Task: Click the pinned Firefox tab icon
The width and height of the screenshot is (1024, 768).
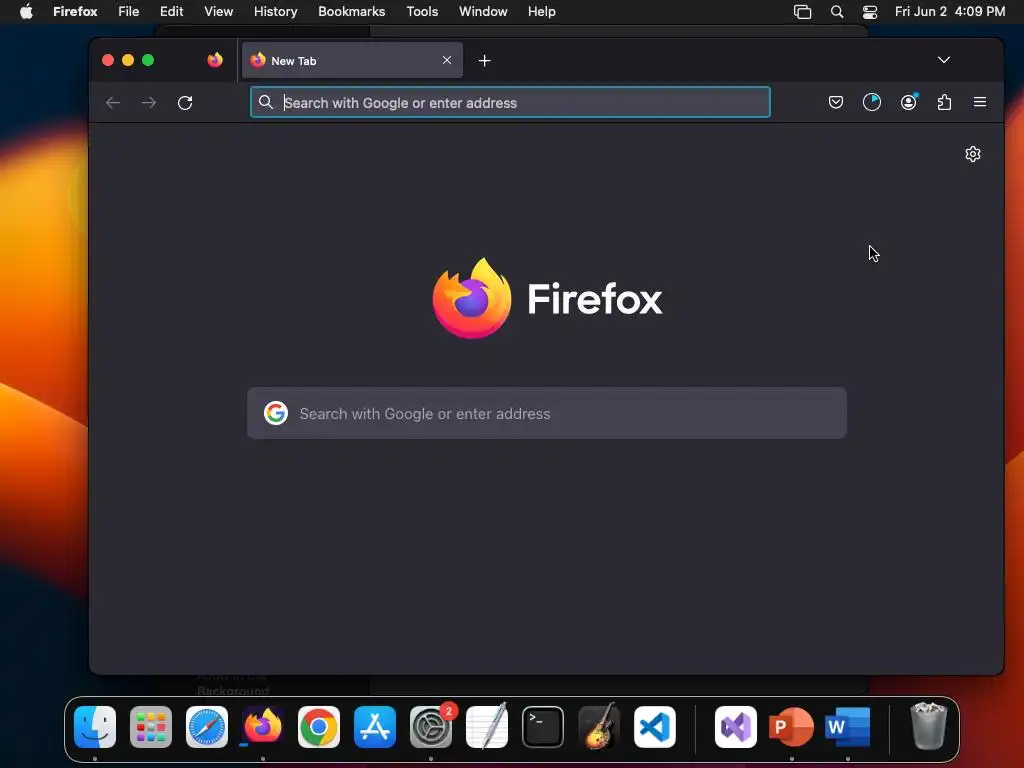Action: pyautogui.click(x=215, y=60)
